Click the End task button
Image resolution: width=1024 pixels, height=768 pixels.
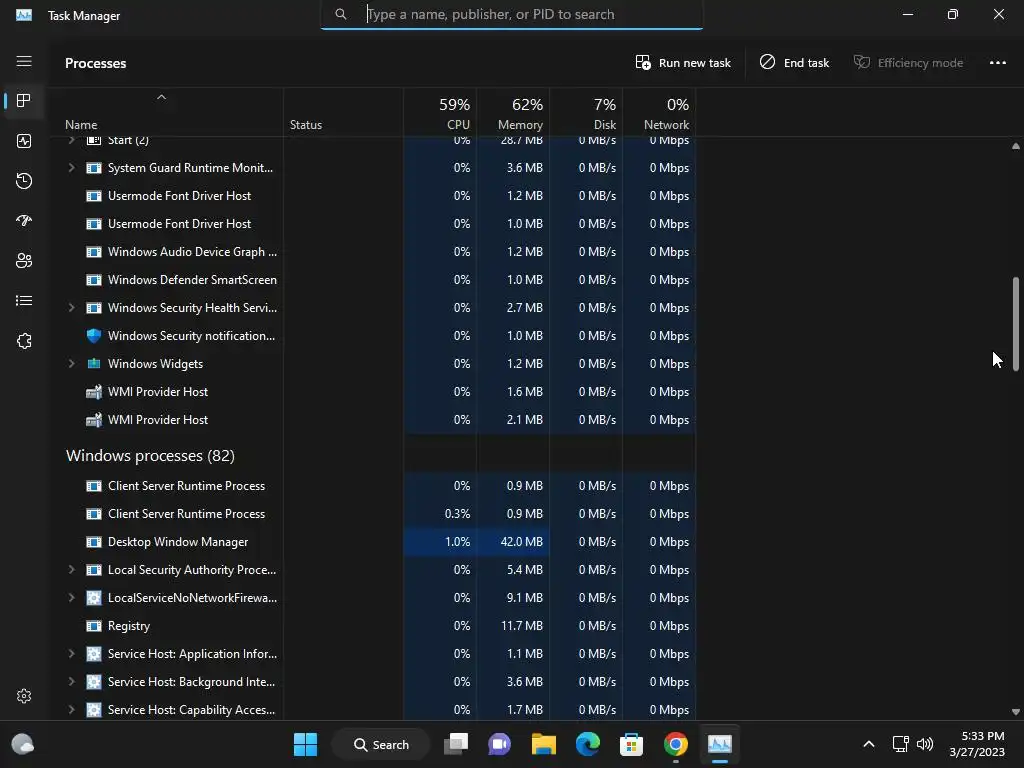(794, 63)
